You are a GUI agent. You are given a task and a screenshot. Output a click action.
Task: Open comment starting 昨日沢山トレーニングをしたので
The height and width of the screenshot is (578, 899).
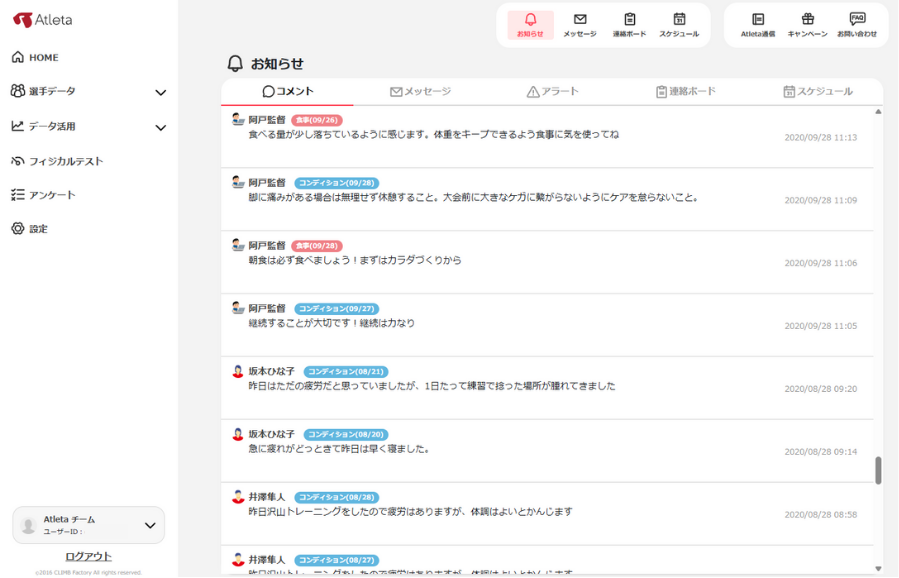tap(548, 514)
